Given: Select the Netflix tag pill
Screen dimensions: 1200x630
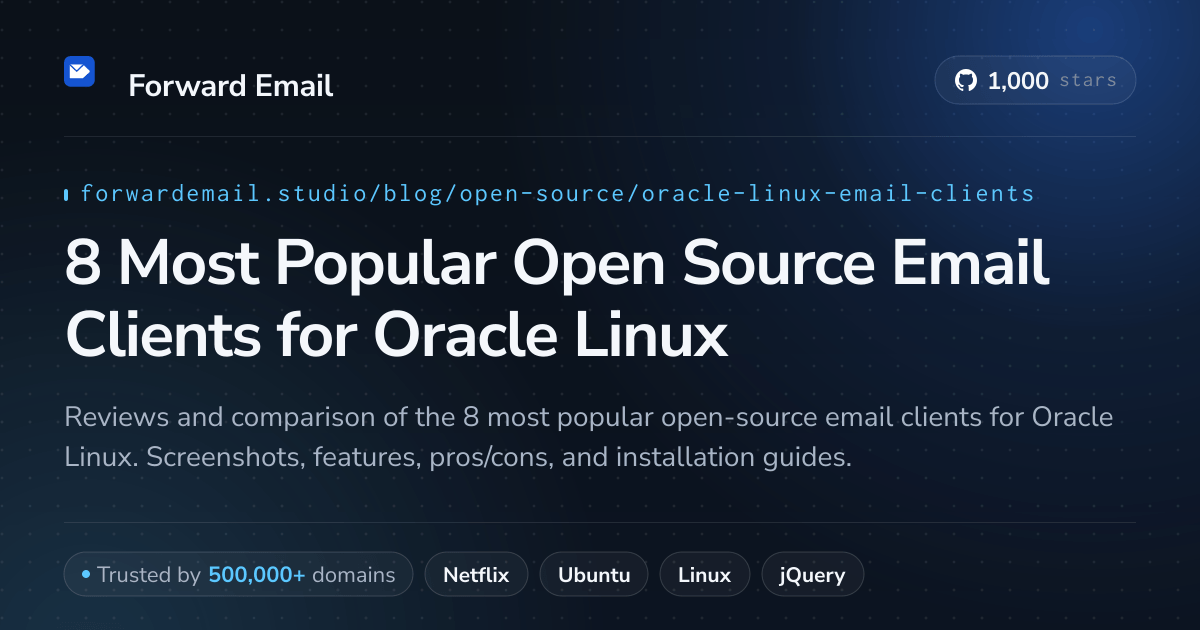Looking at the screenshot, I should coord(476,575).
